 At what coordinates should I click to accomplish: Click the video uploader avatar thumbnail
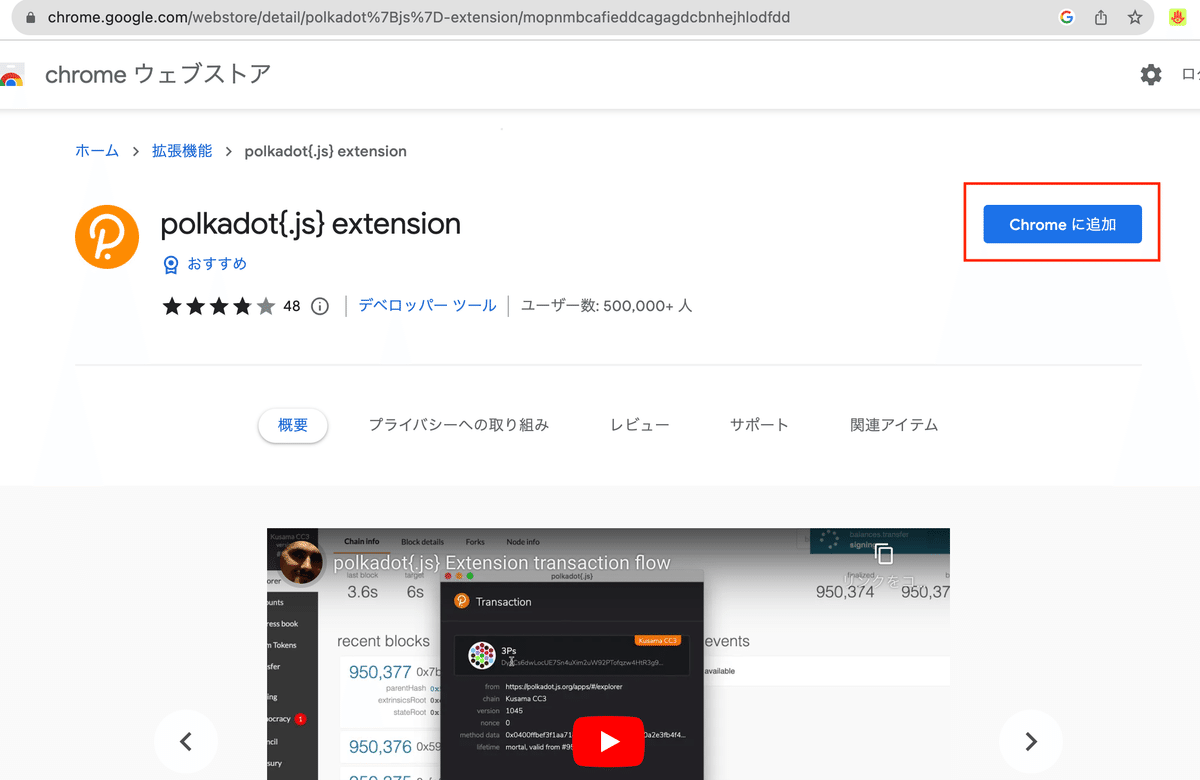302,563
